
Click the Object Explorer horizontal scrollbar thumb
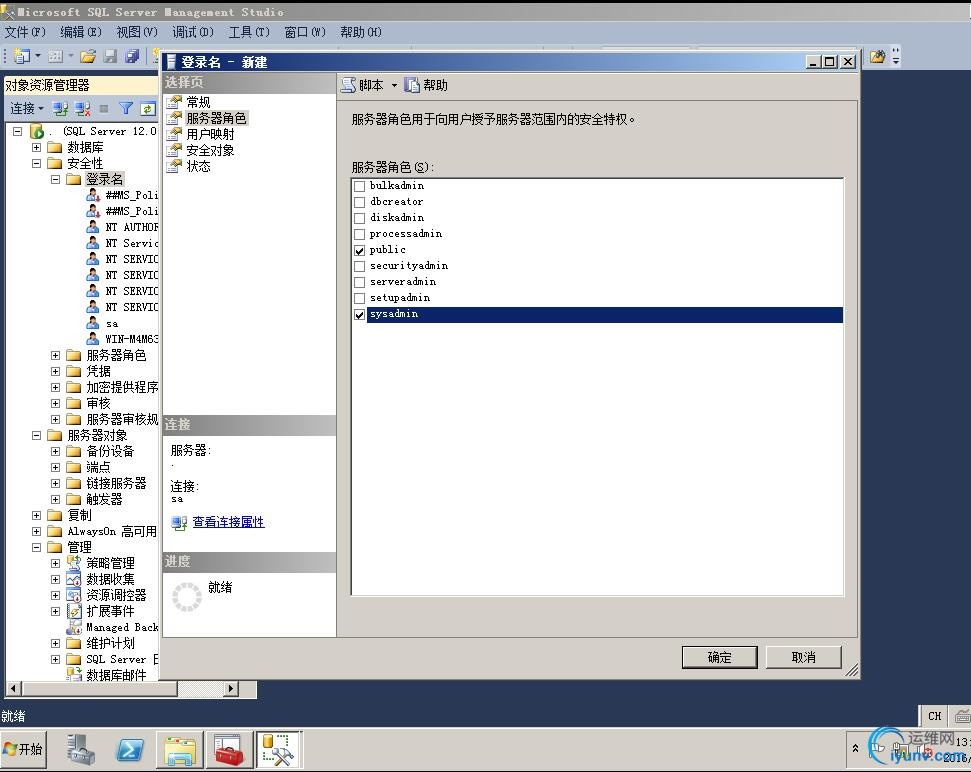point(100,688)
